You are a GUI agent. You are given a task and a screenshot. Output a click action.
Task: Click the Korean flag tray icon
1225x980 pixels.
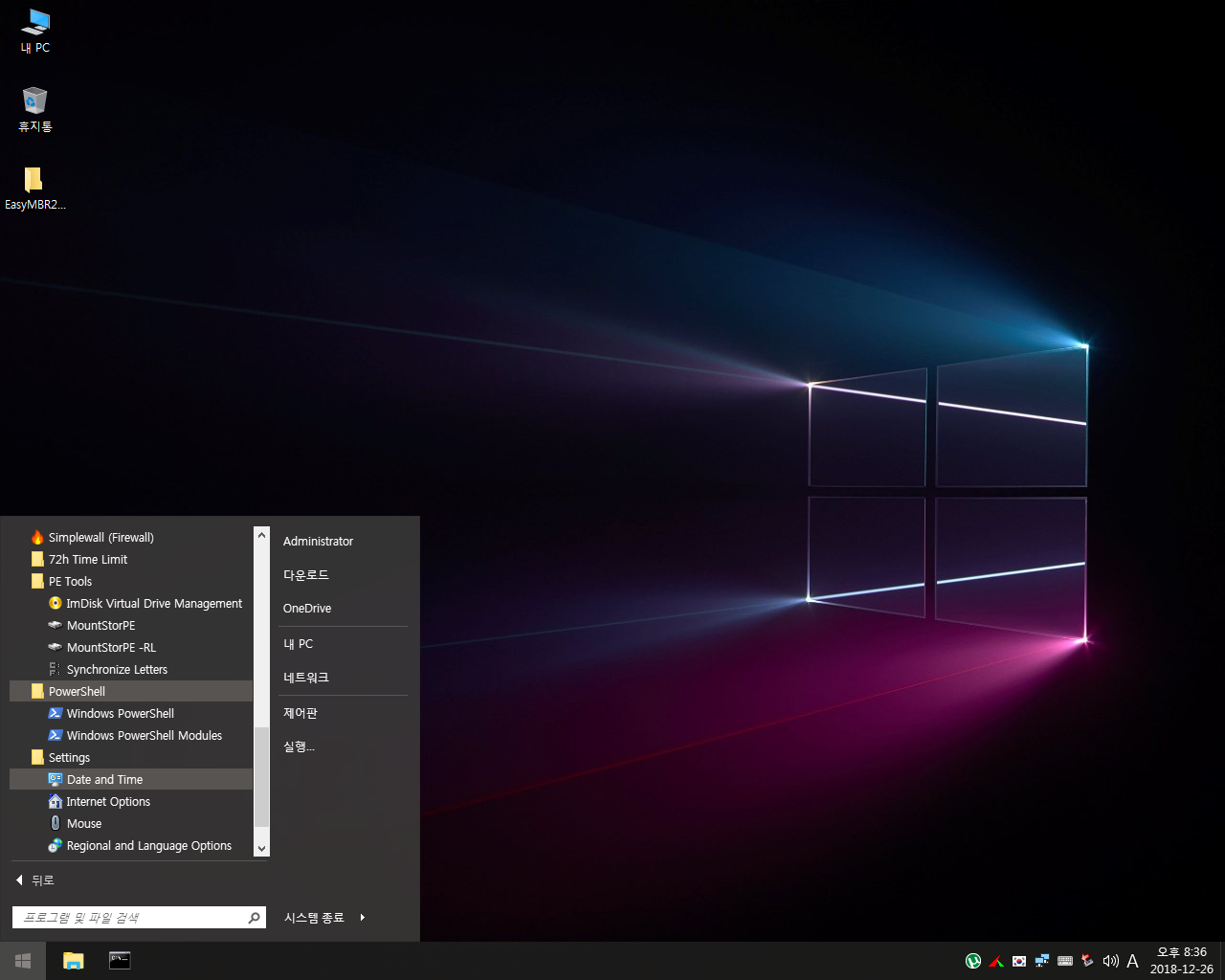click(x=1019, y=961)
